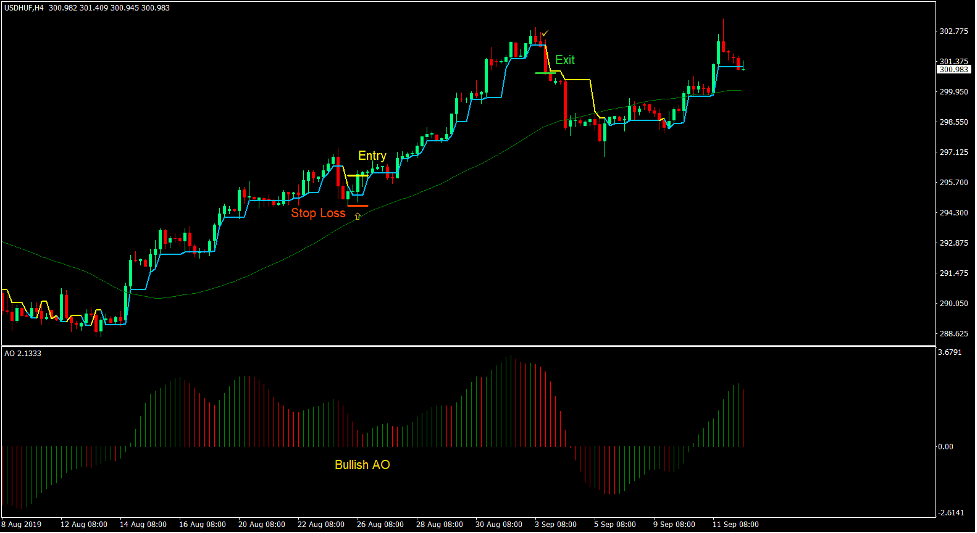Click the 302.775 price axis label
The width and height of the screenshot is (977, 533).
click(954, 31)
